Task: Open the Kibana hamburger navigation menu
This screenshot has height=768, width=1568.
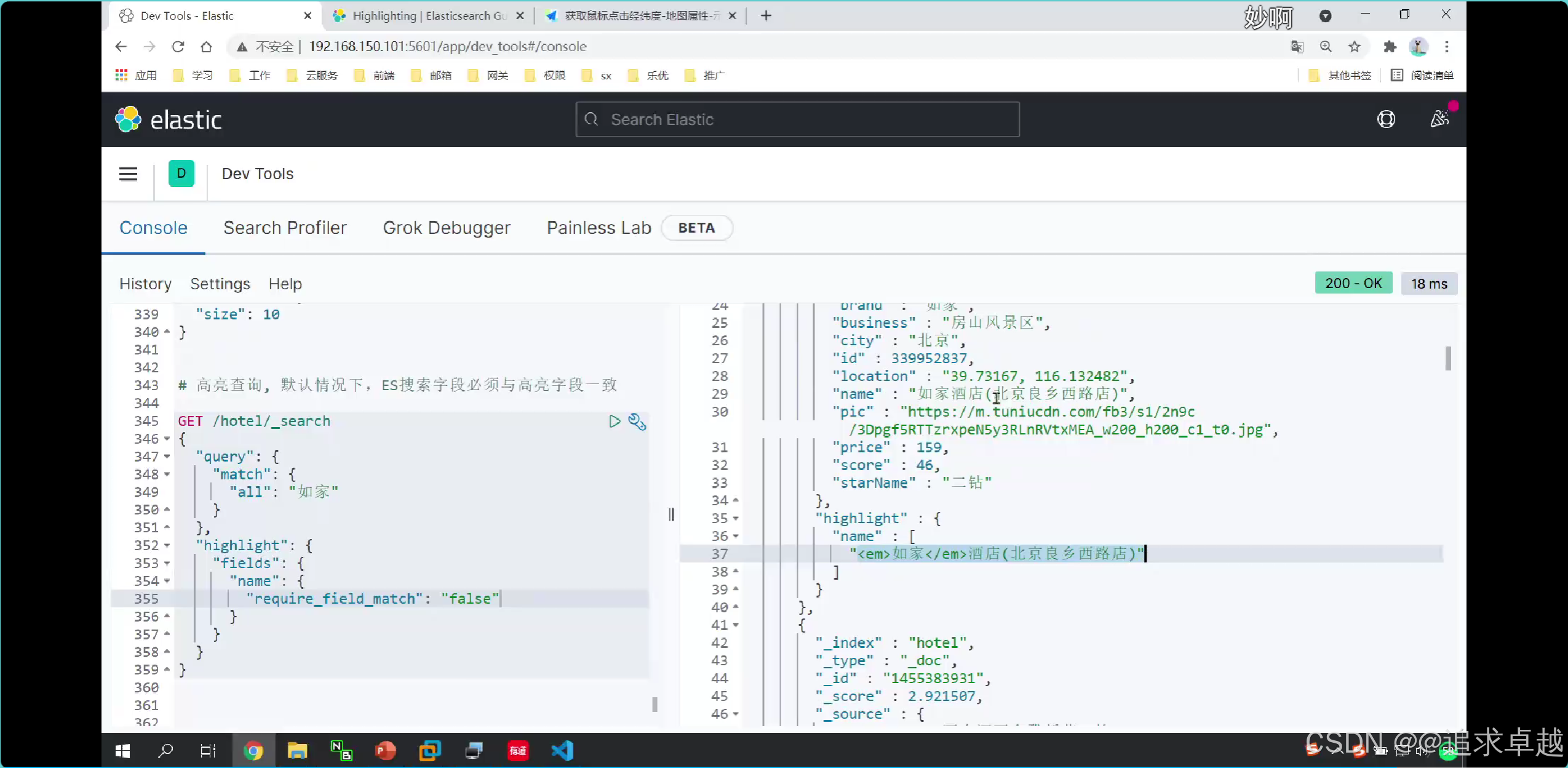Action: (x=128, y=174)
